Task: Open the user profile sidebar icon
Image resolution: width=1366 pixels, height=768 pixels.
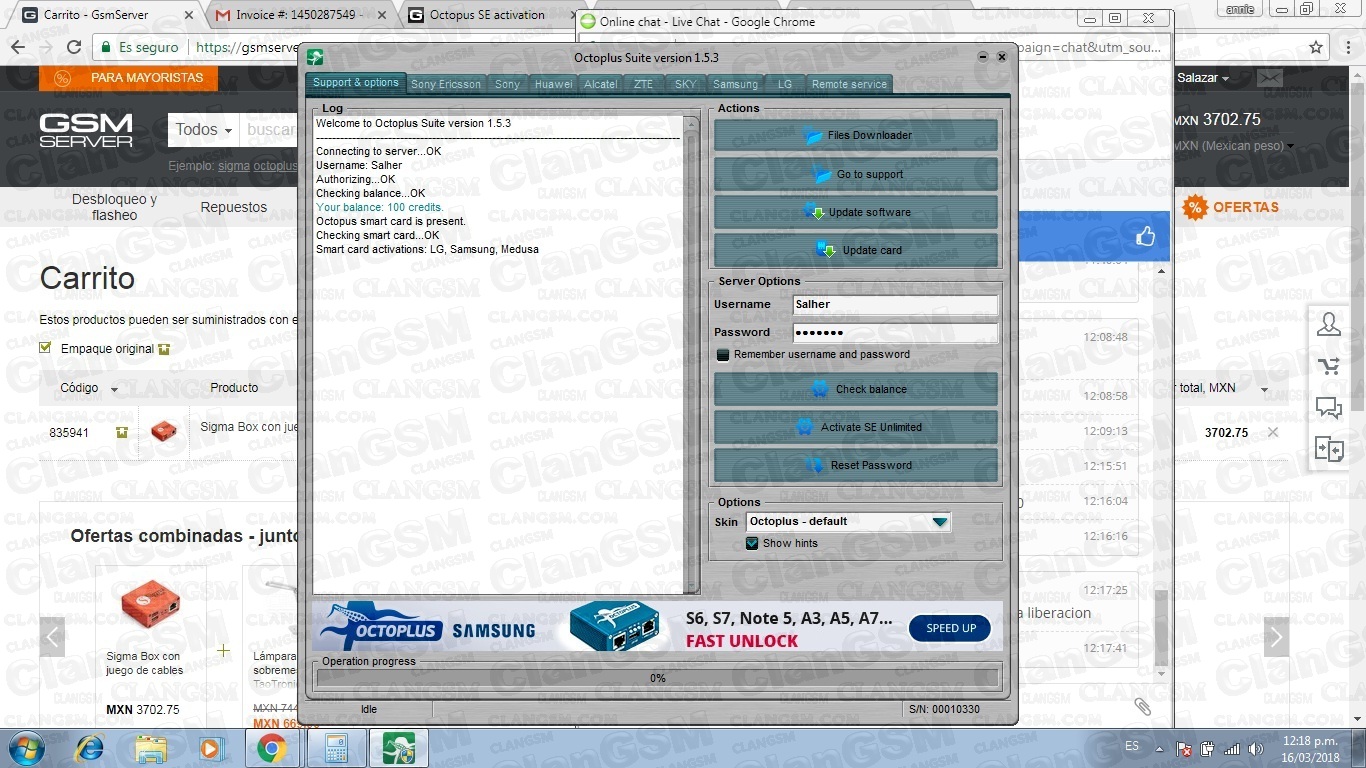Action: coord(1329,324)
